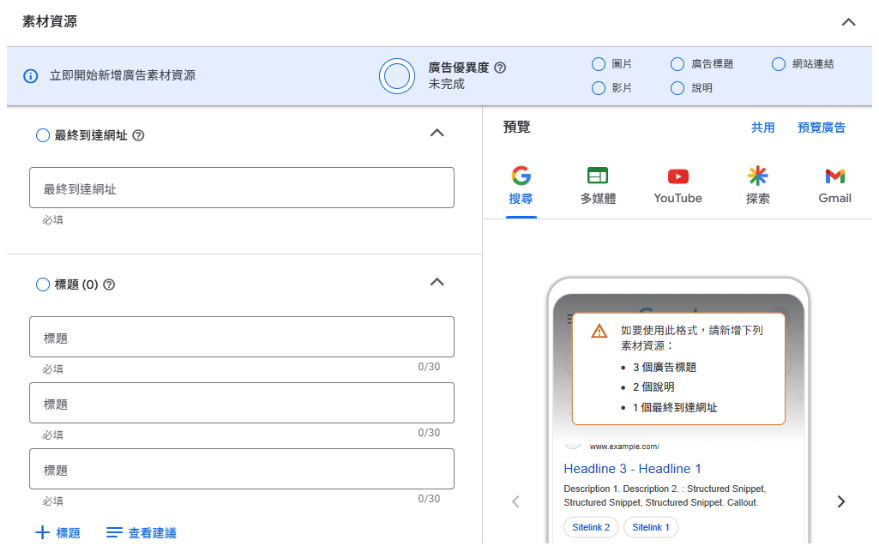The height and width of the screenshot is (555, 879).
Task: Click the Google Search preview icon
Action: (x=520, y=176)
